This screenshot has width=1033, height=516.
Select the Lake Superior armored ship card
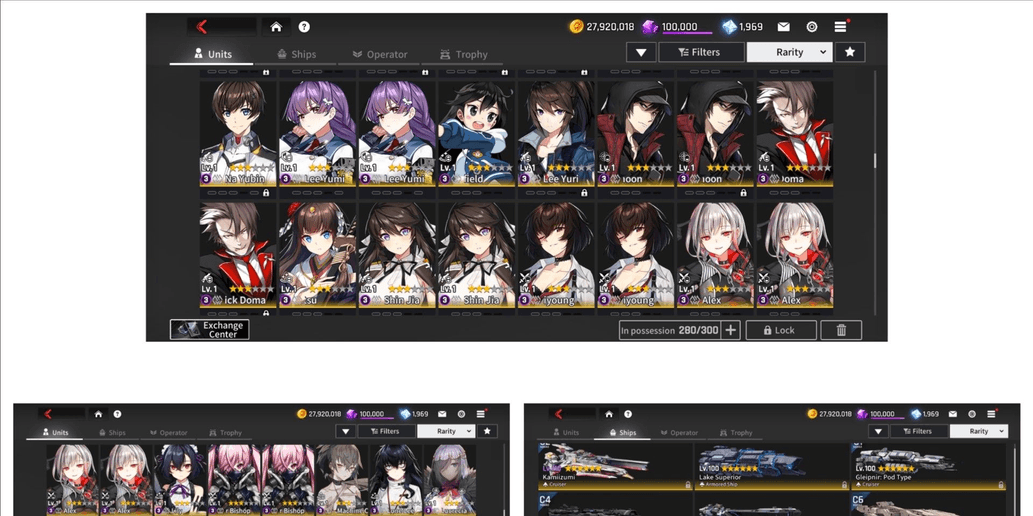click(x=772, y=466)
